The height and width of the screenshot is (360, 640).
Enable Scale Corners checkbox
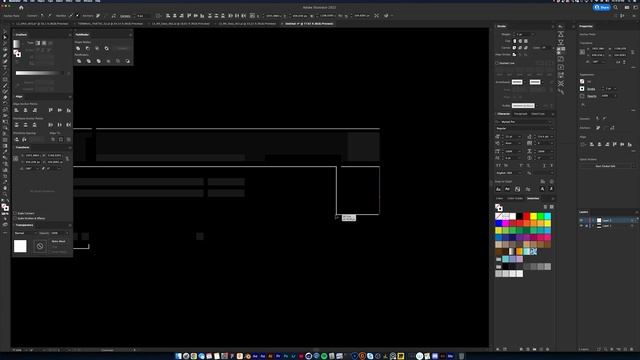[x=15, y=213]
